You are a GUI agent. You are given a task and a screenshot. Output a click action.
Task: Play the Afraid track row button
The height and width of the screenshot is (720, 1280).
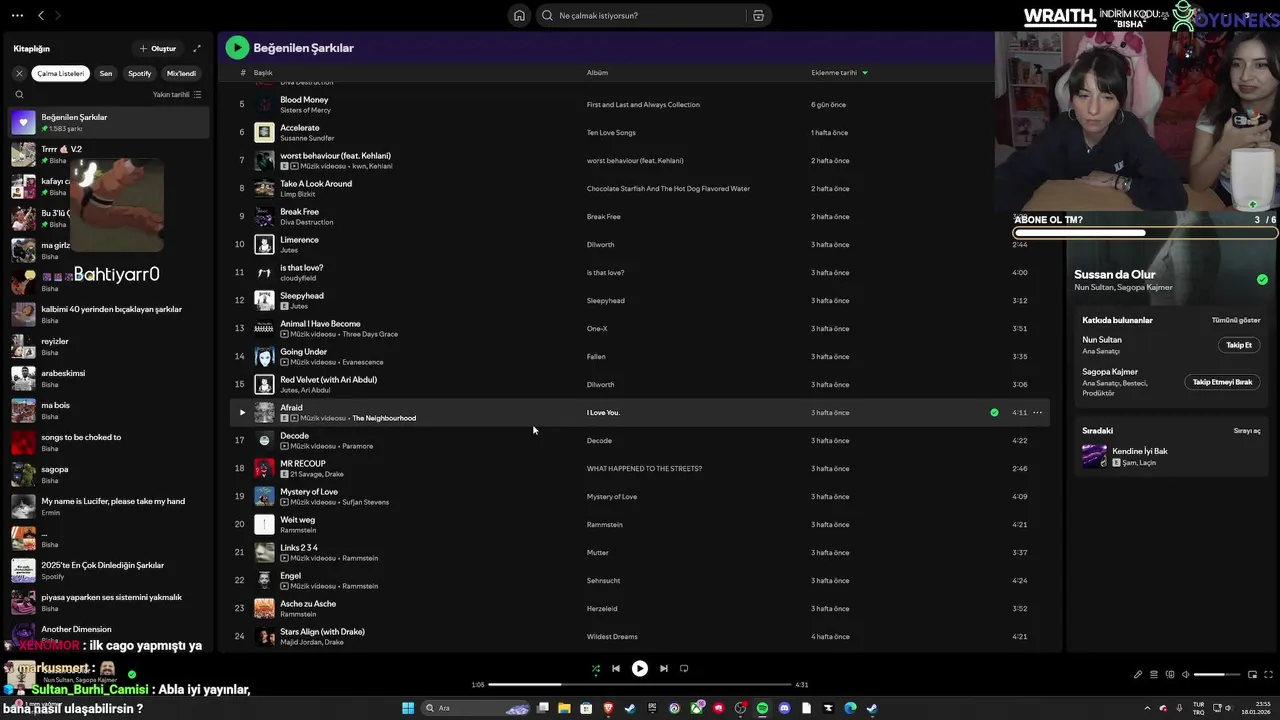tap(241, 412)
